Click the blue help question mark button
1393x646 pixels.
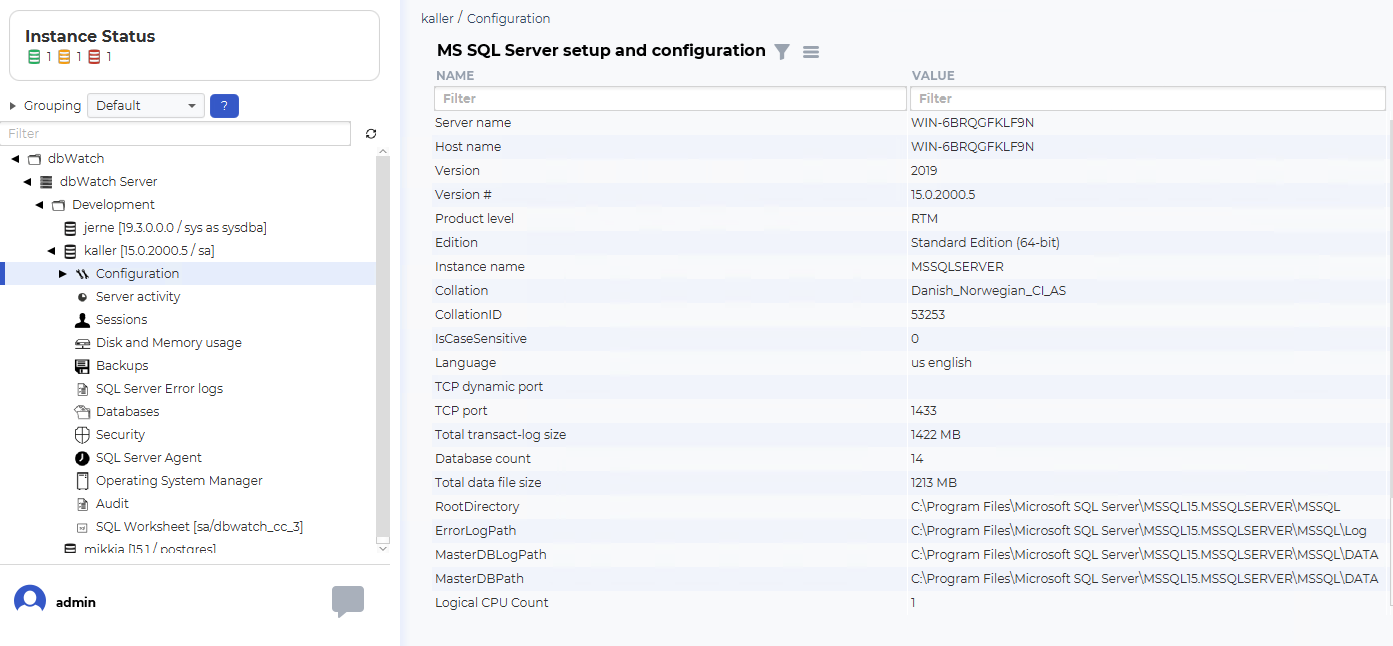(224, 106)
